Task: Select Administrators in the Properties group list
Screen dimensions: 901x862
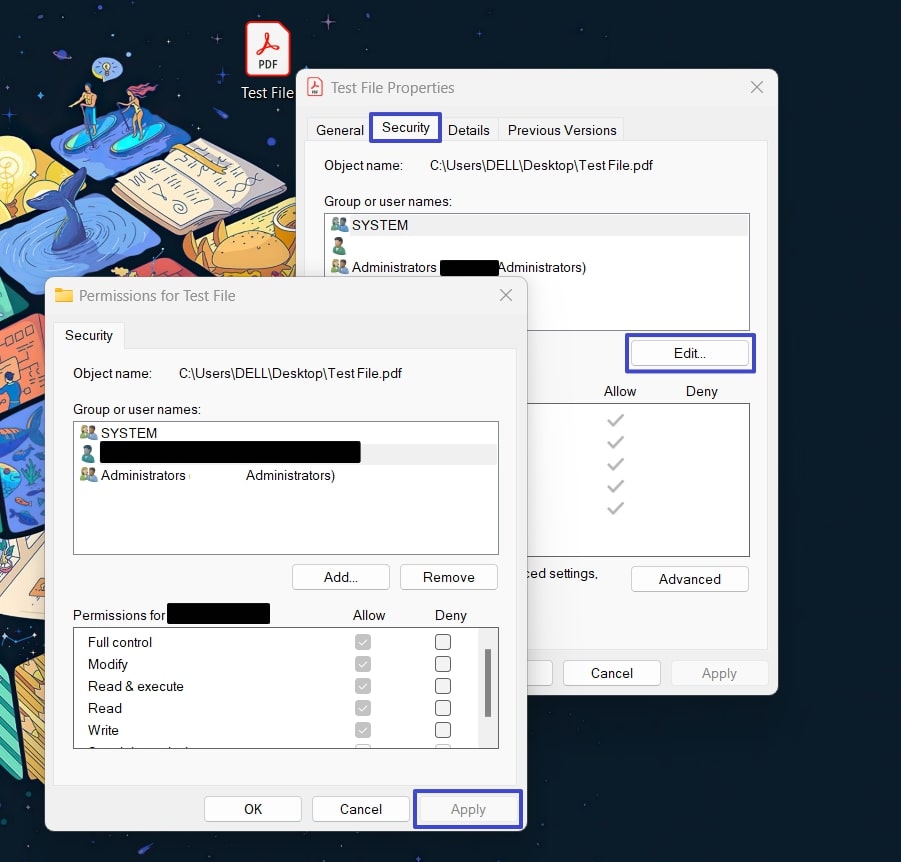Action: 400,267
